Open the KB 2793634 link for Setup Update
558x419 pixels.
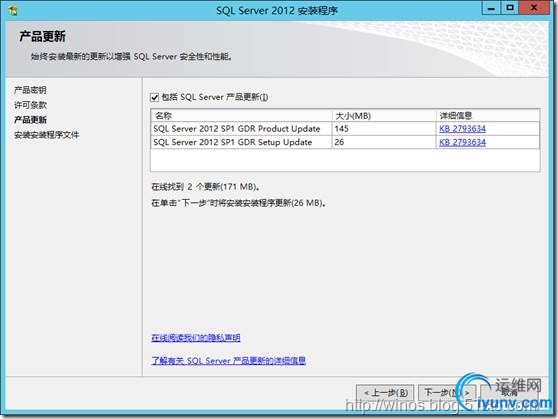pos(462,142)
